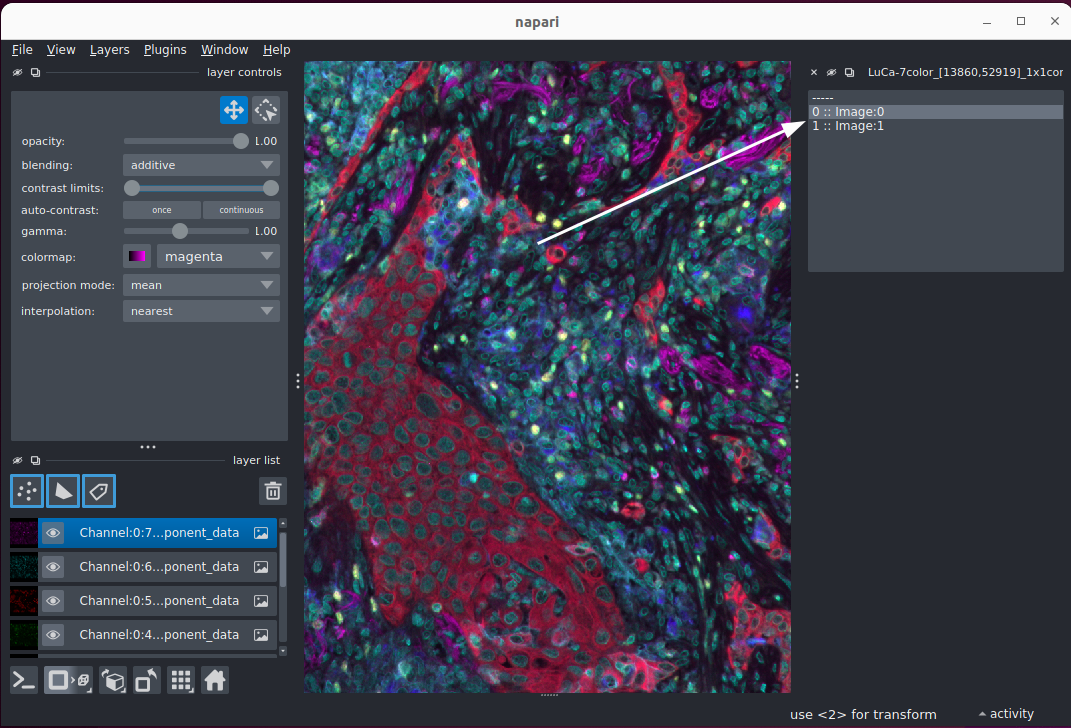Add a new Labels layer
The width and height of the screenshot is (1071, 728).
(99, 491)
